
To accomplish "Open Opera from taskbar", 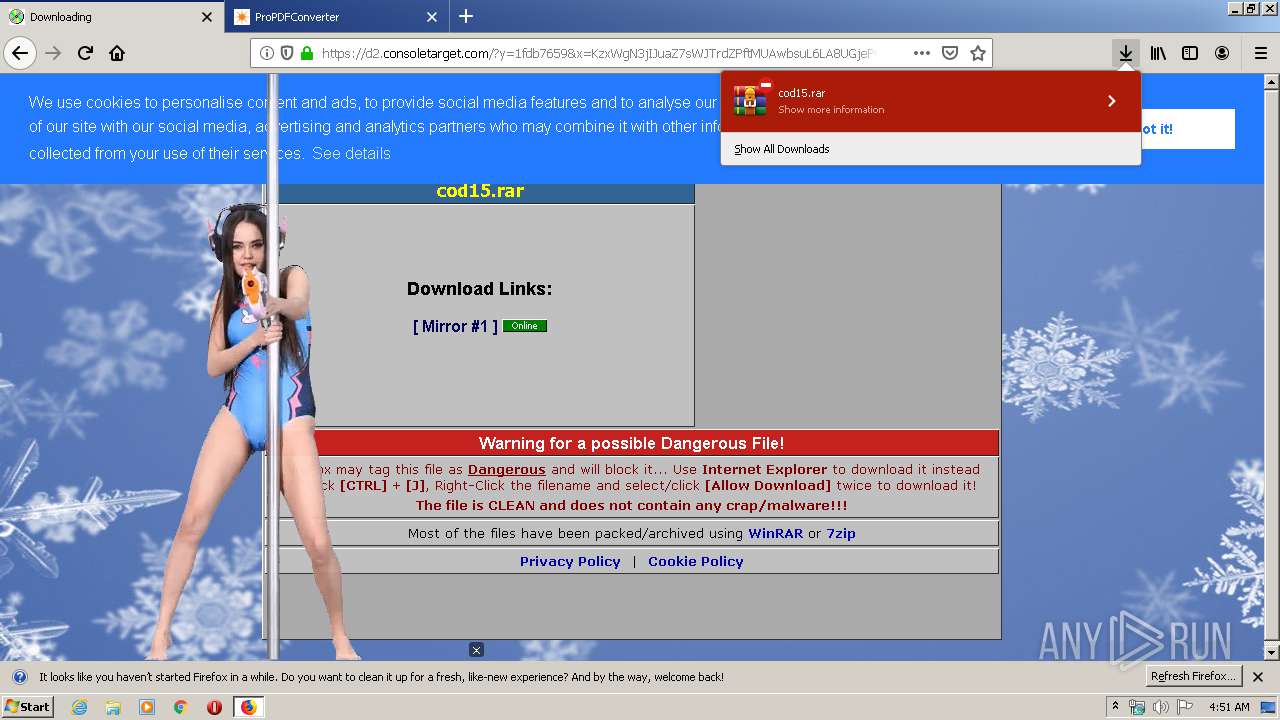I will [214, 707].
